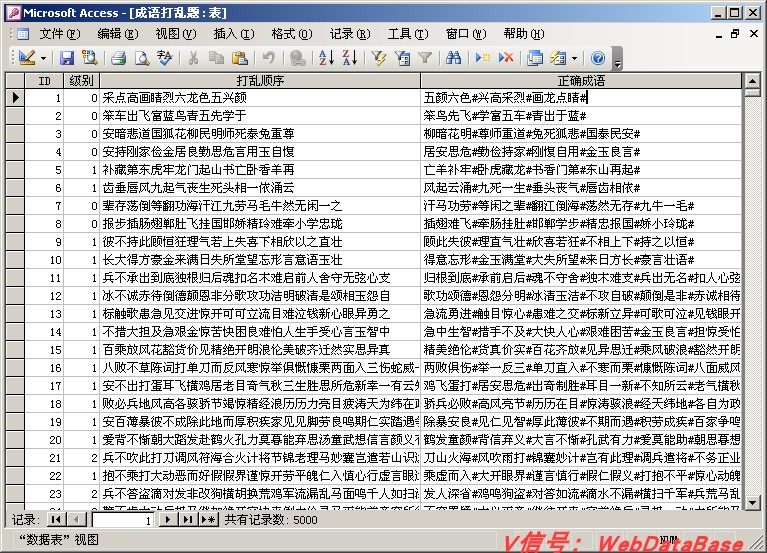Go to next record navigation button
Image resolution: width=767 pixels, height=553 pixels.
168,519
